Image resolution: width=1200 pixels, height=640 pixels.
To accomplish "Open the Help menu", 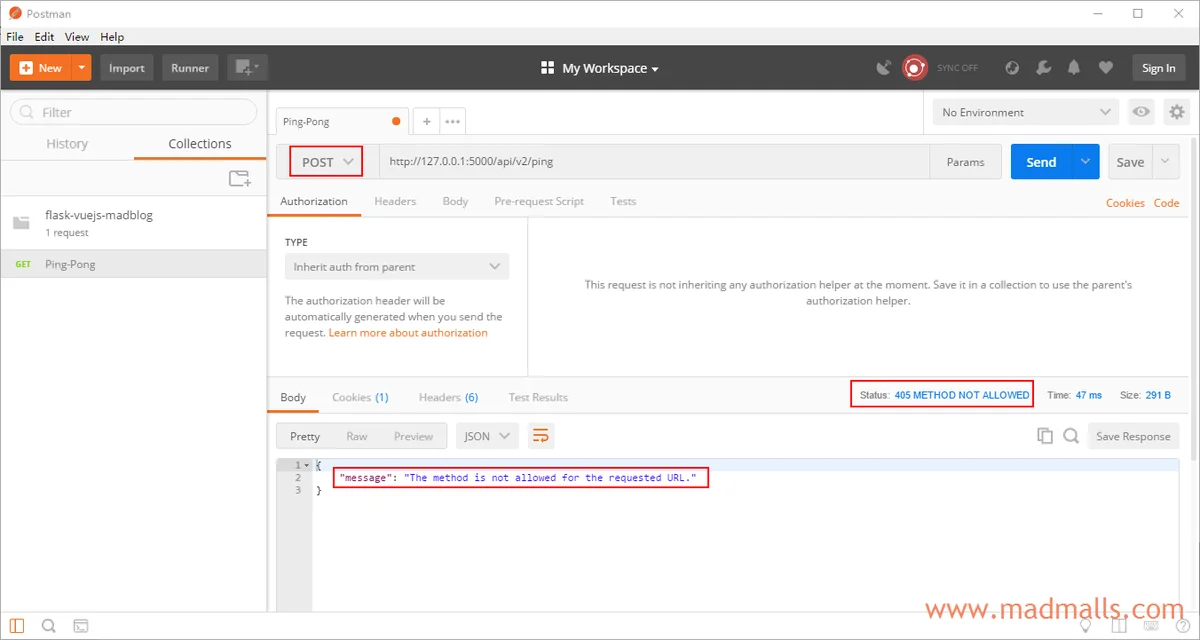I will click(x=112, y=37).
